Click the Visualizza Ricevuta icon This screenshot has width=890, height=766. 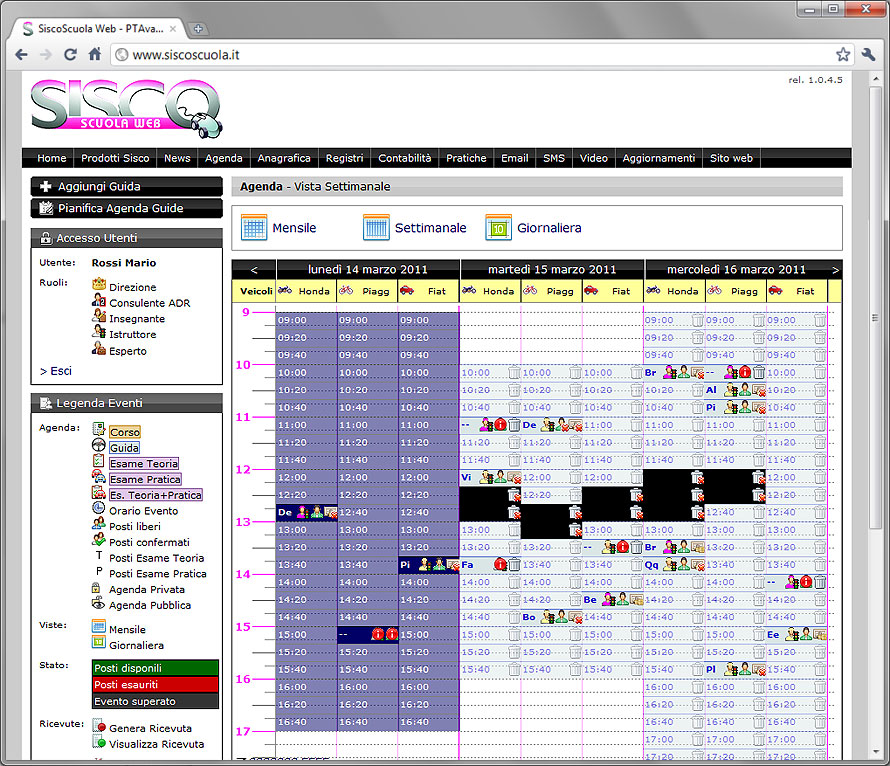99,744
